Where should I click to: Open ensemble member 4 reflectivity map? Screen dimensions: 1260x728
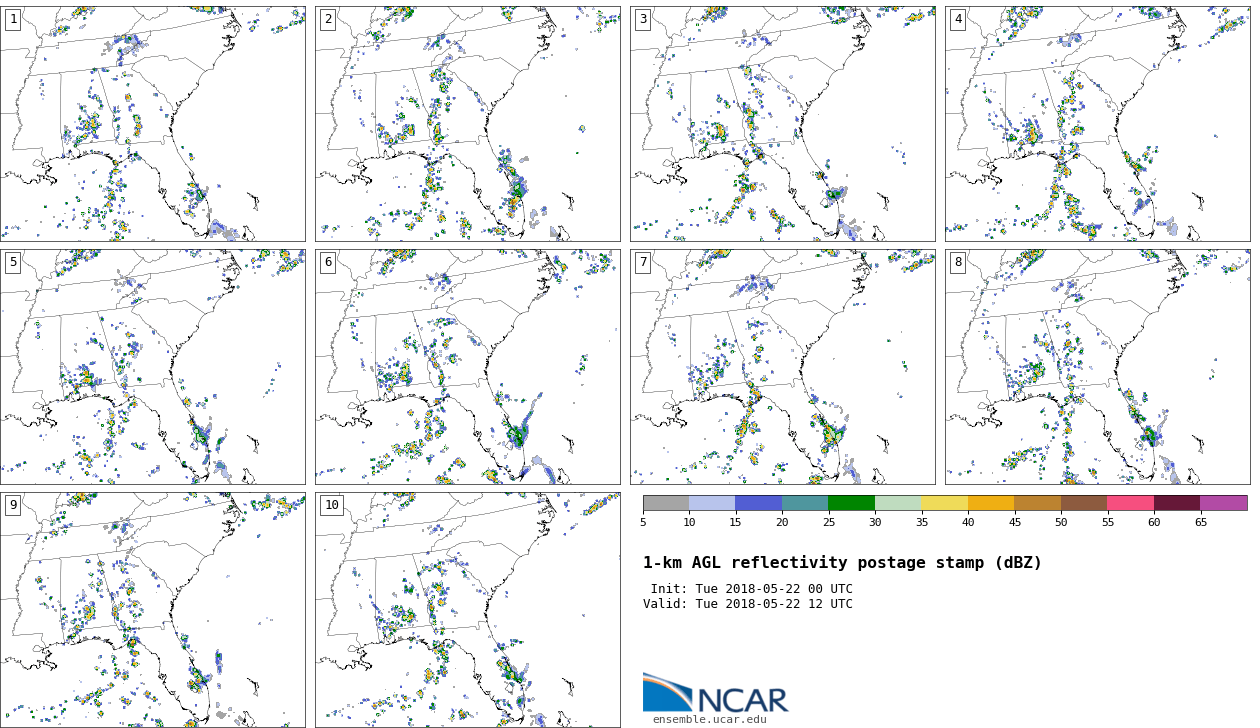(1097, 123)
